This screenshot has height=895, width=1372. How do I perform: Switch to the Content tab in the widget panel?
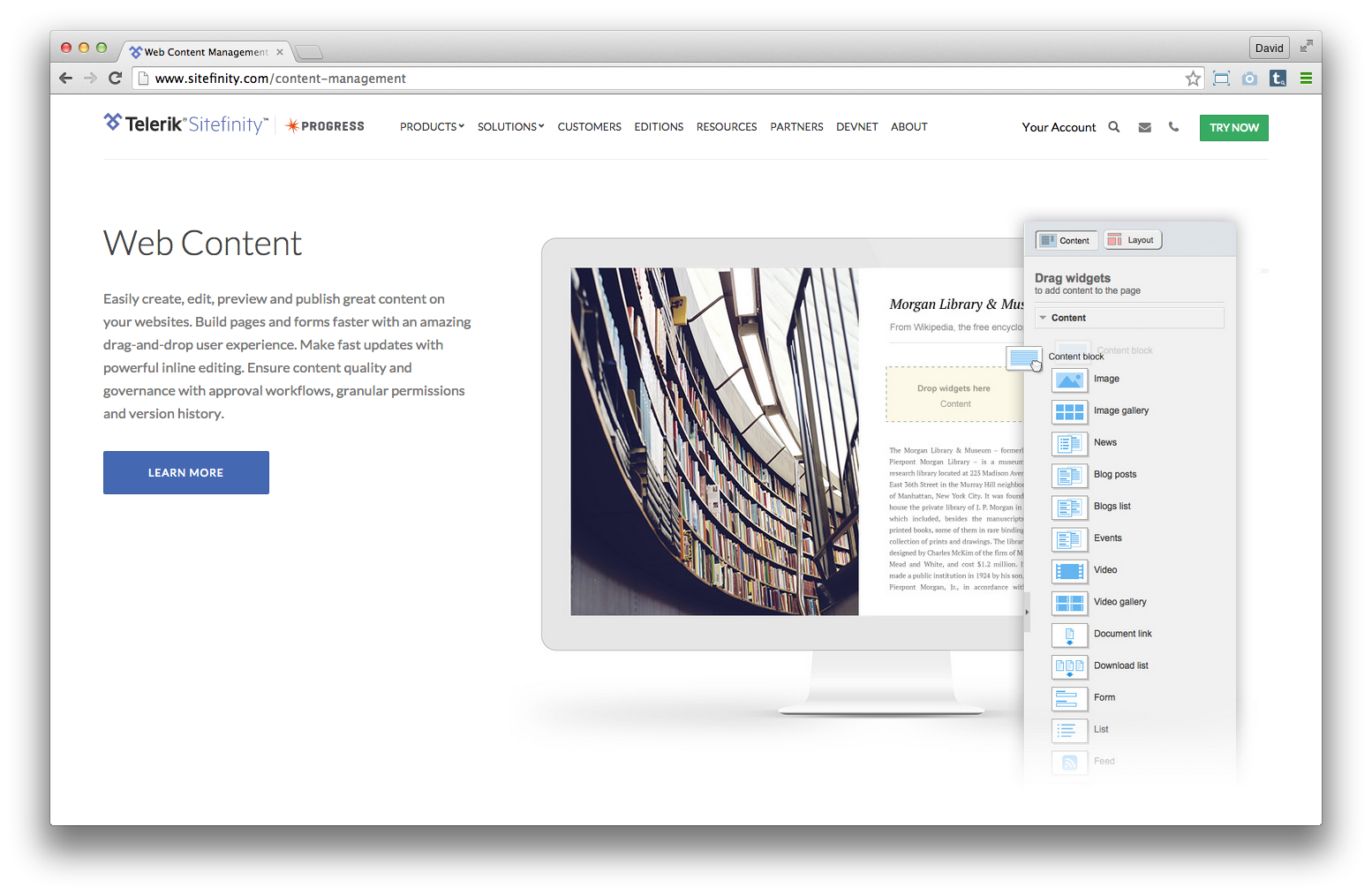[x=1067, y=240]
